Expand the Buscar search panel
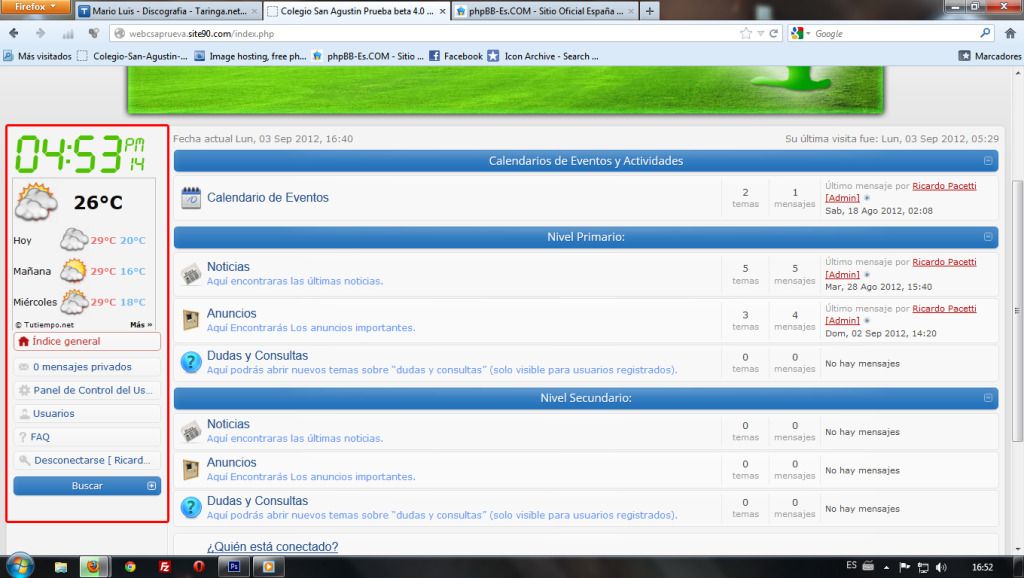The image size is (1024, 578). coord(152,486)
